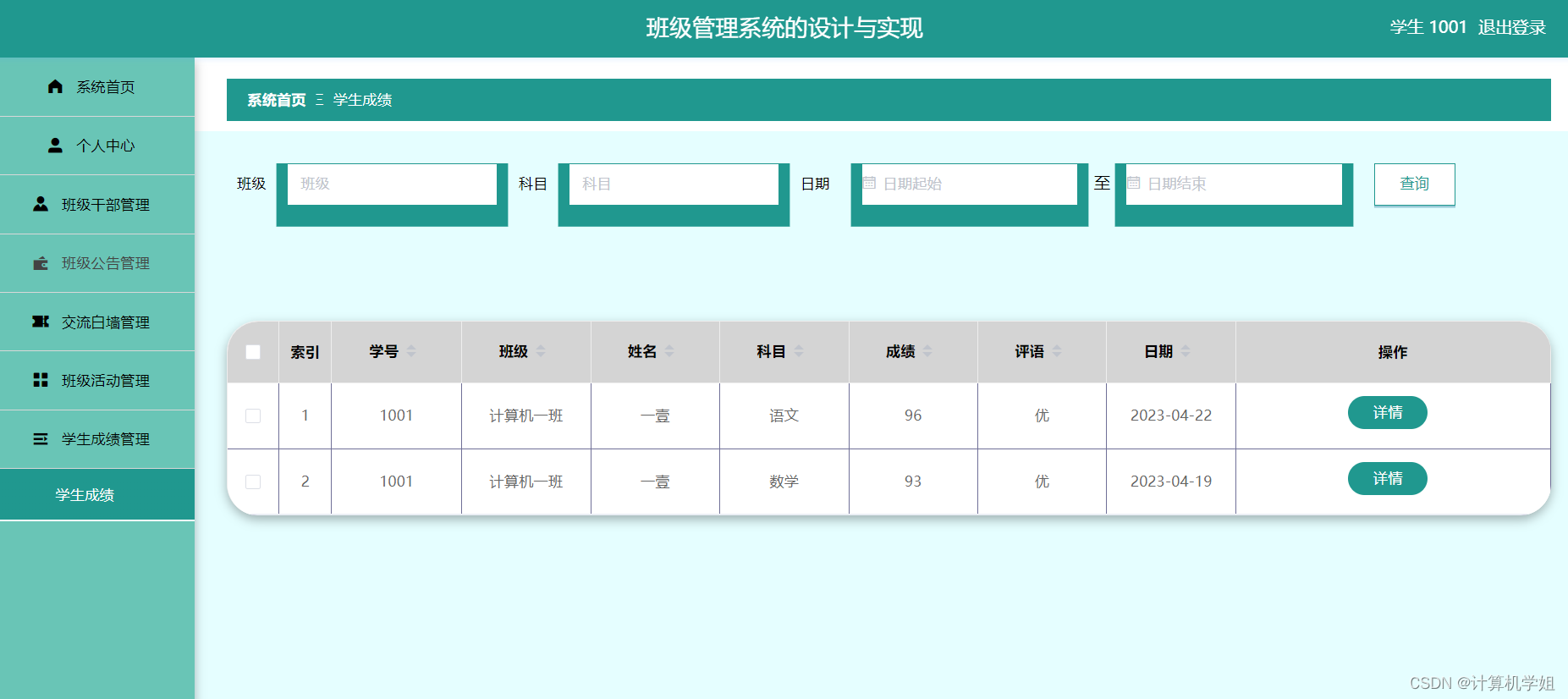Sort the table by 成绩 column
This screenshot has height=699, width=1568.
tap(927, 351)
